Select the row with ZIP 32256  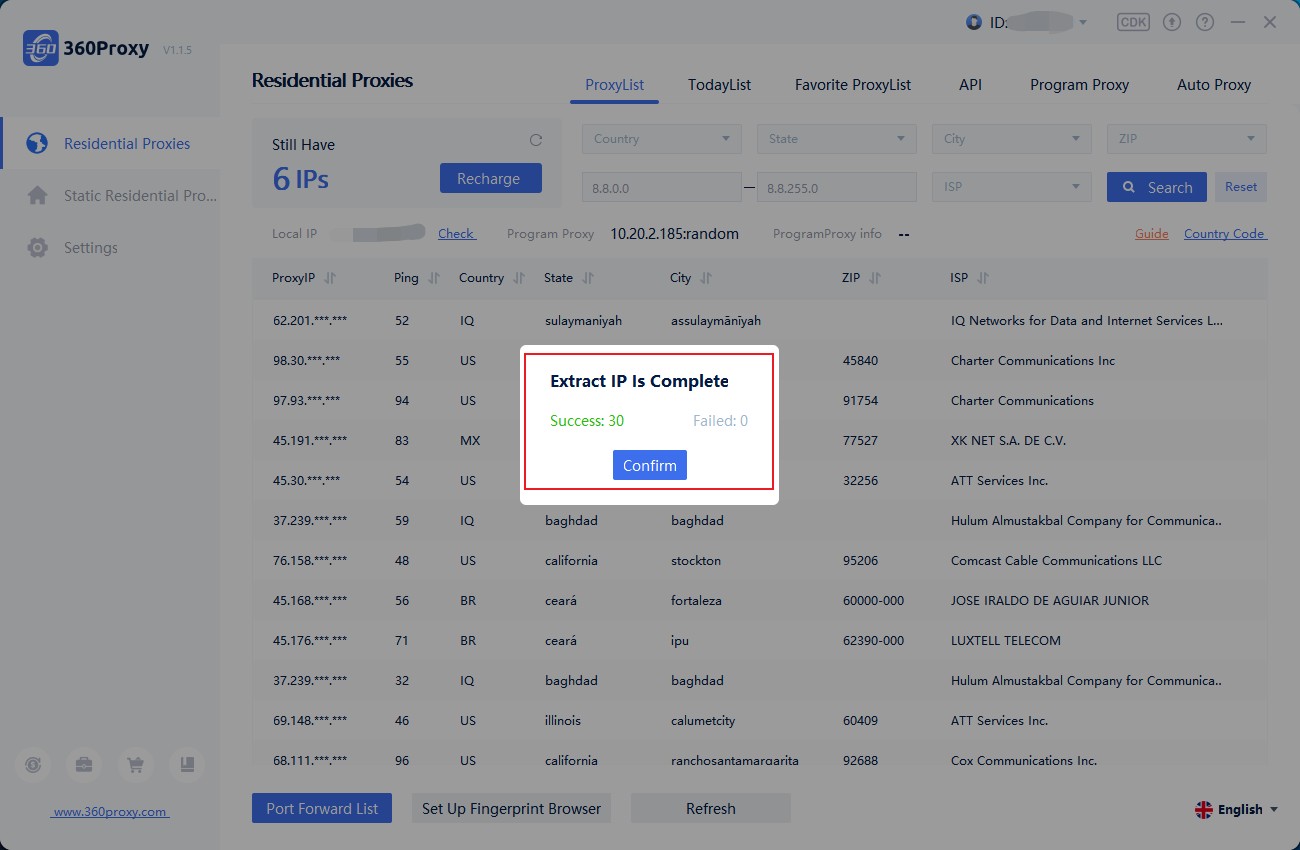click(760, 481)
